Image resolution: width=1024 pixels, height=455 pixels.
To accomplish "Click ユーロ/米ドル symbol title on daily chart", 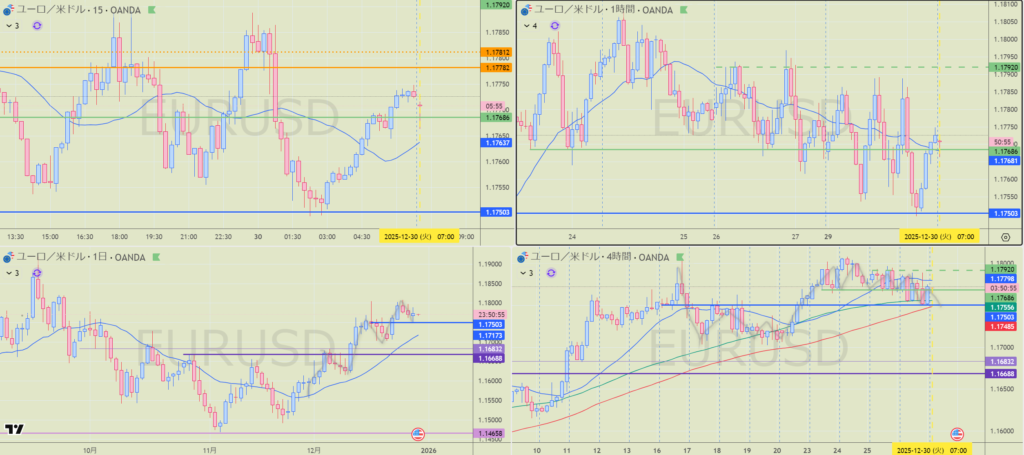I will 50,257.
